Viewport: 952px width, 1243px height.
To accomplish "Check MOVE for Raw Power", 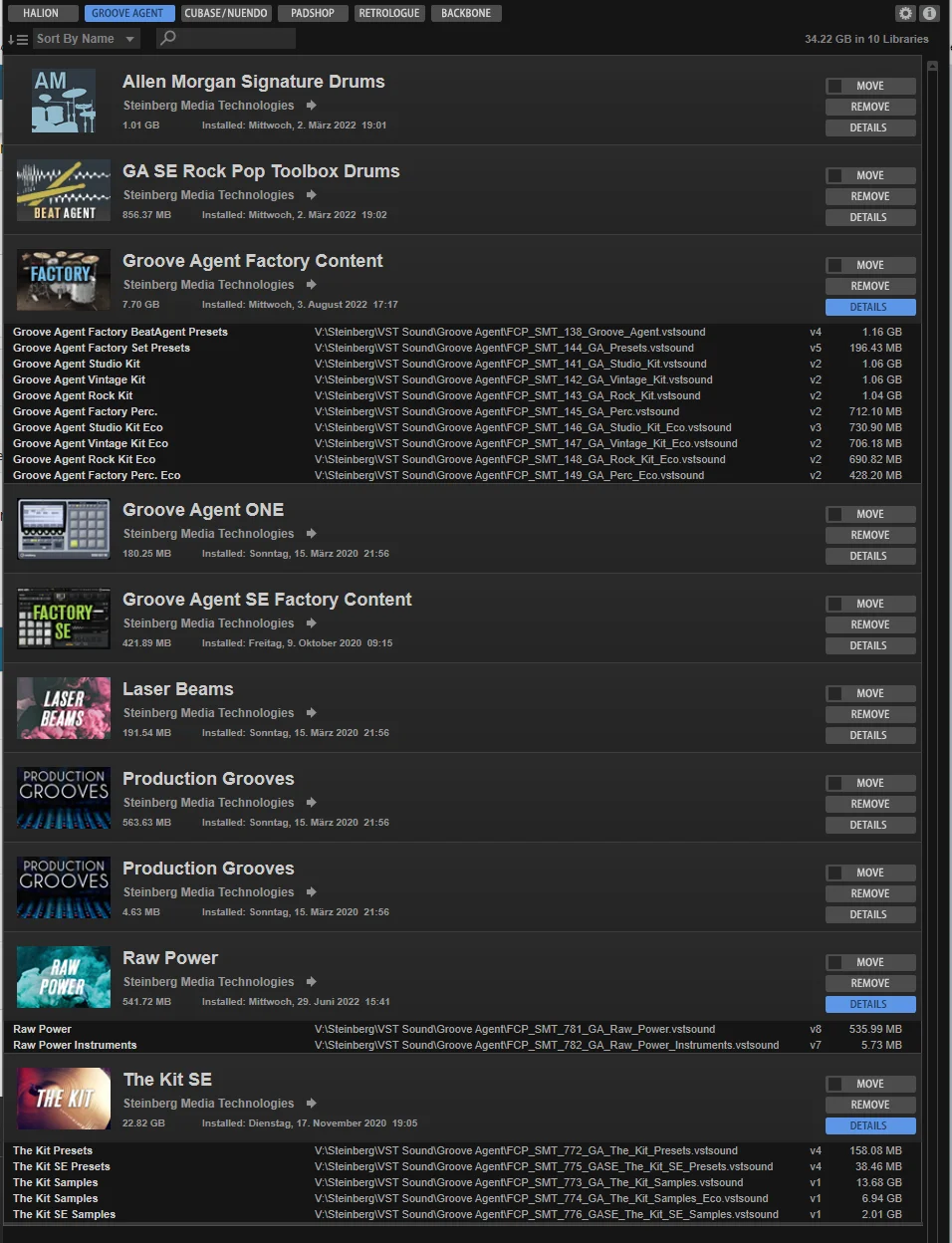I will pyautogui.click(x=835, y=963).
